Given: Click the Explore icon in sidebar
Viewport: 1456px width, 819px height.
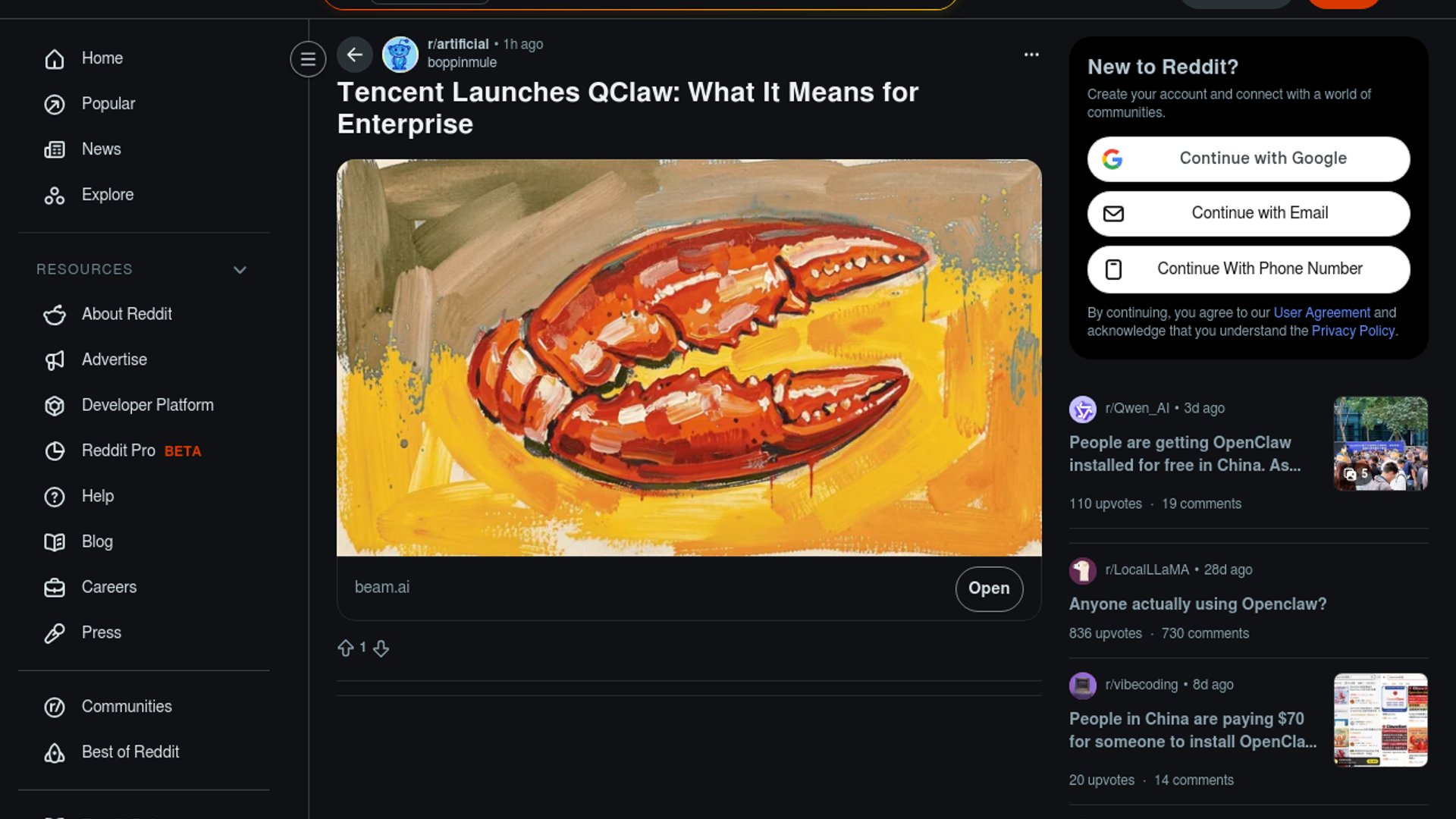Looking at the screenshot, I should coord(55,196).
